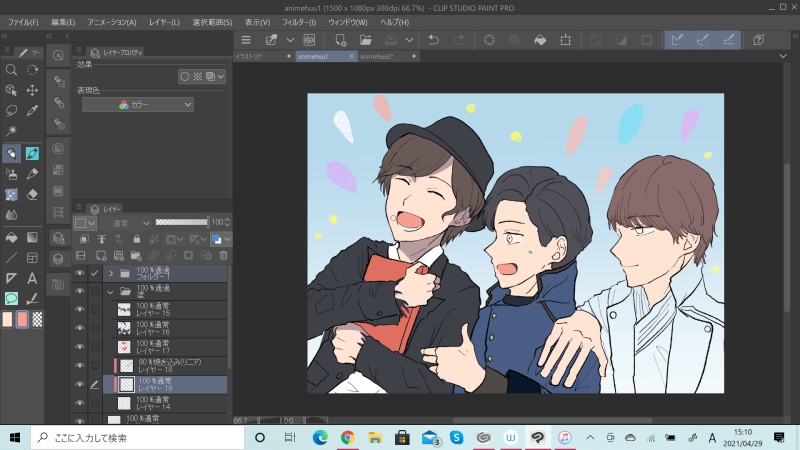This screenshot has width=800, height=450.
Task: Click the Fill bucket icon in command bar
Action: (540, 40)
